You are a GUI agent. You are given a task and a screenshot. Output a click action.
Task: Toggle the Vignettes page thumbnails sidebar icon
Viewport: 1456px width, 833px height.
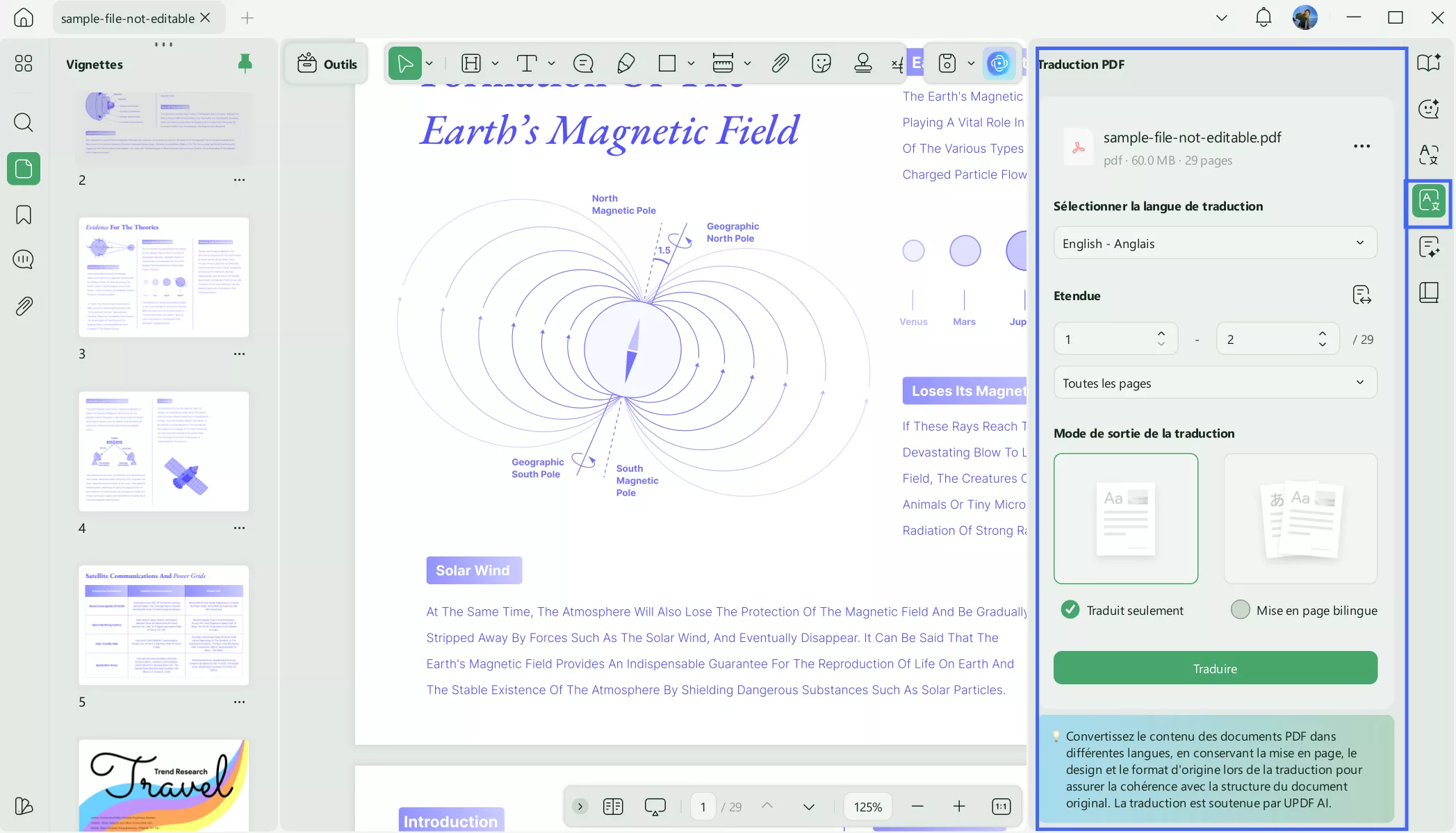24,169
